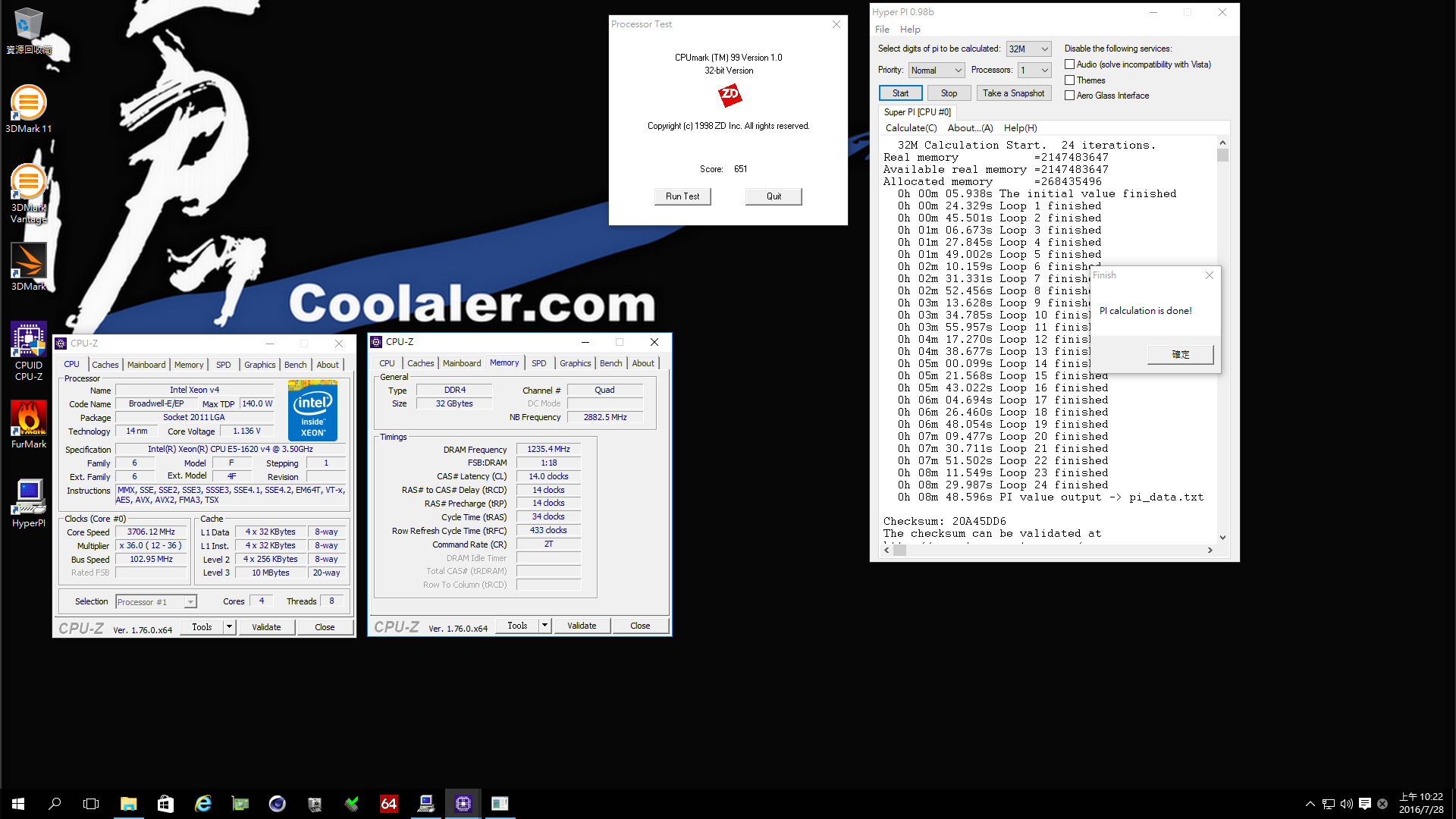Viewport: 1456px width, 819px height.
Task: Open the HyperPI desktop shortcut
Action: tap(29, 504)
